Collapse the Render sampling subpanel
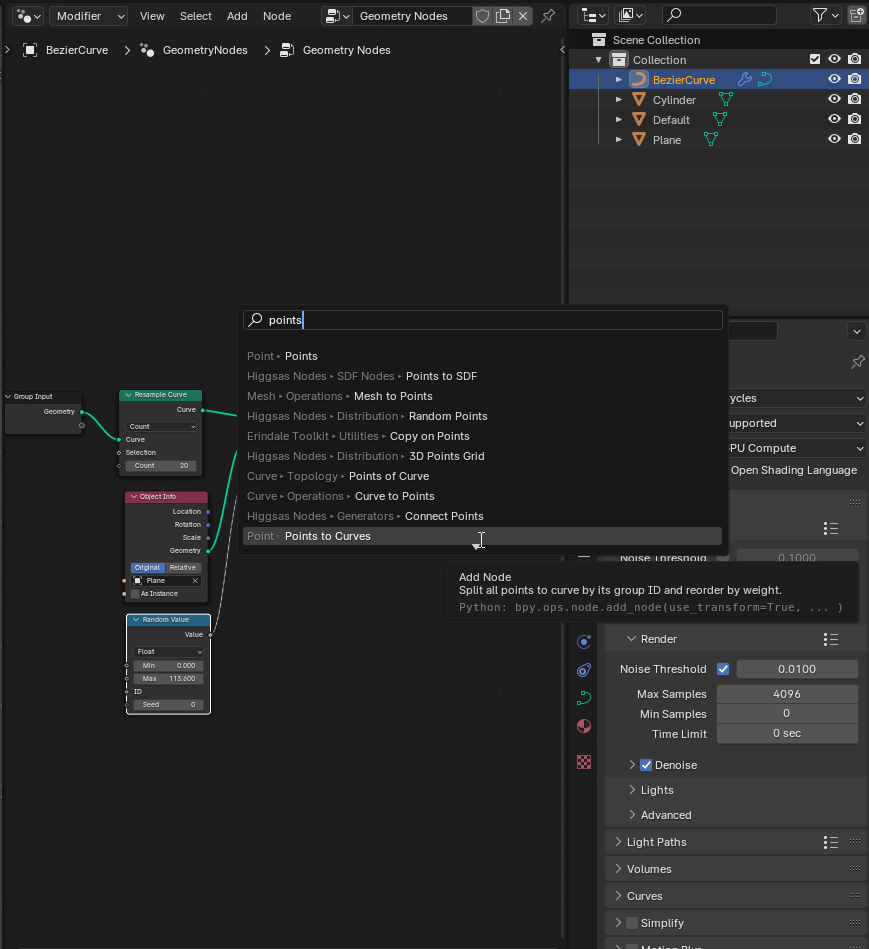This screenshot has height=949, width=869. [x=632, y=639]
